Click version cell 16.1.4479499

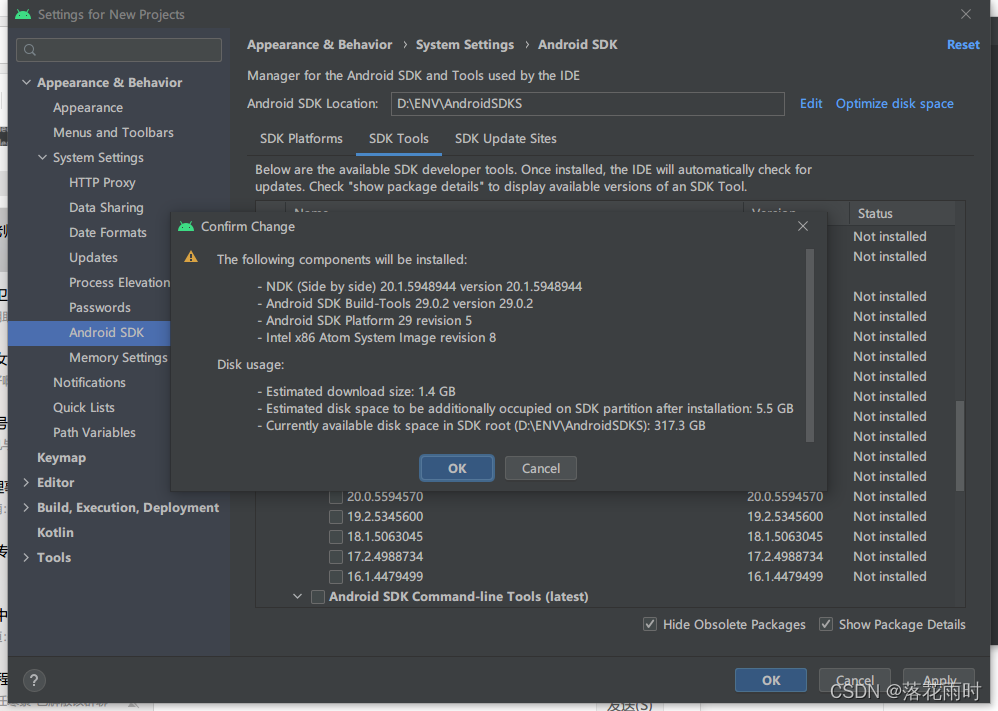pos(785,577)
